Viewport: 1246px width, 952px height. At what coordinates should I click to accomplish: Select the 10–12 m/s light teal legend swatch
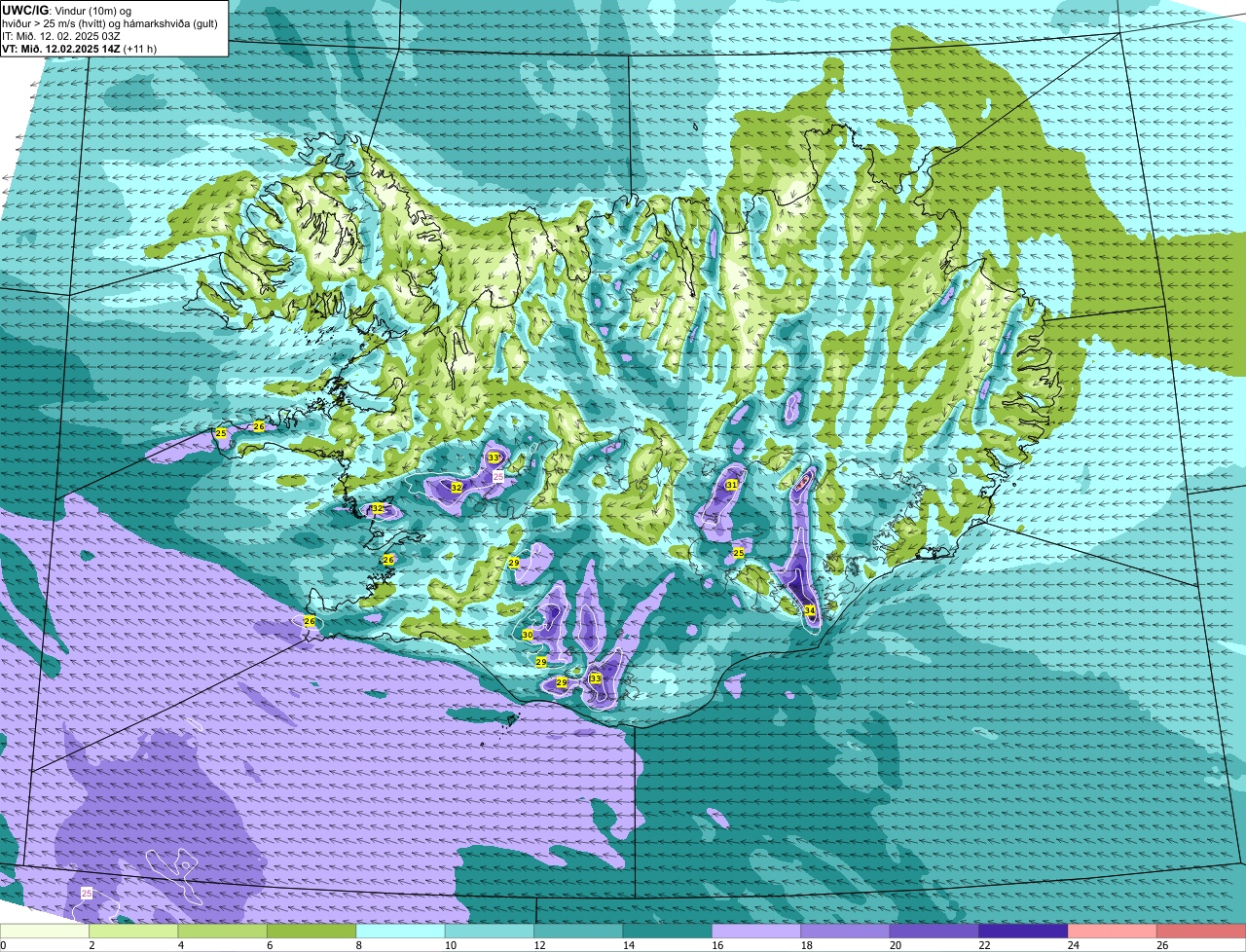[x=490, y=931]
